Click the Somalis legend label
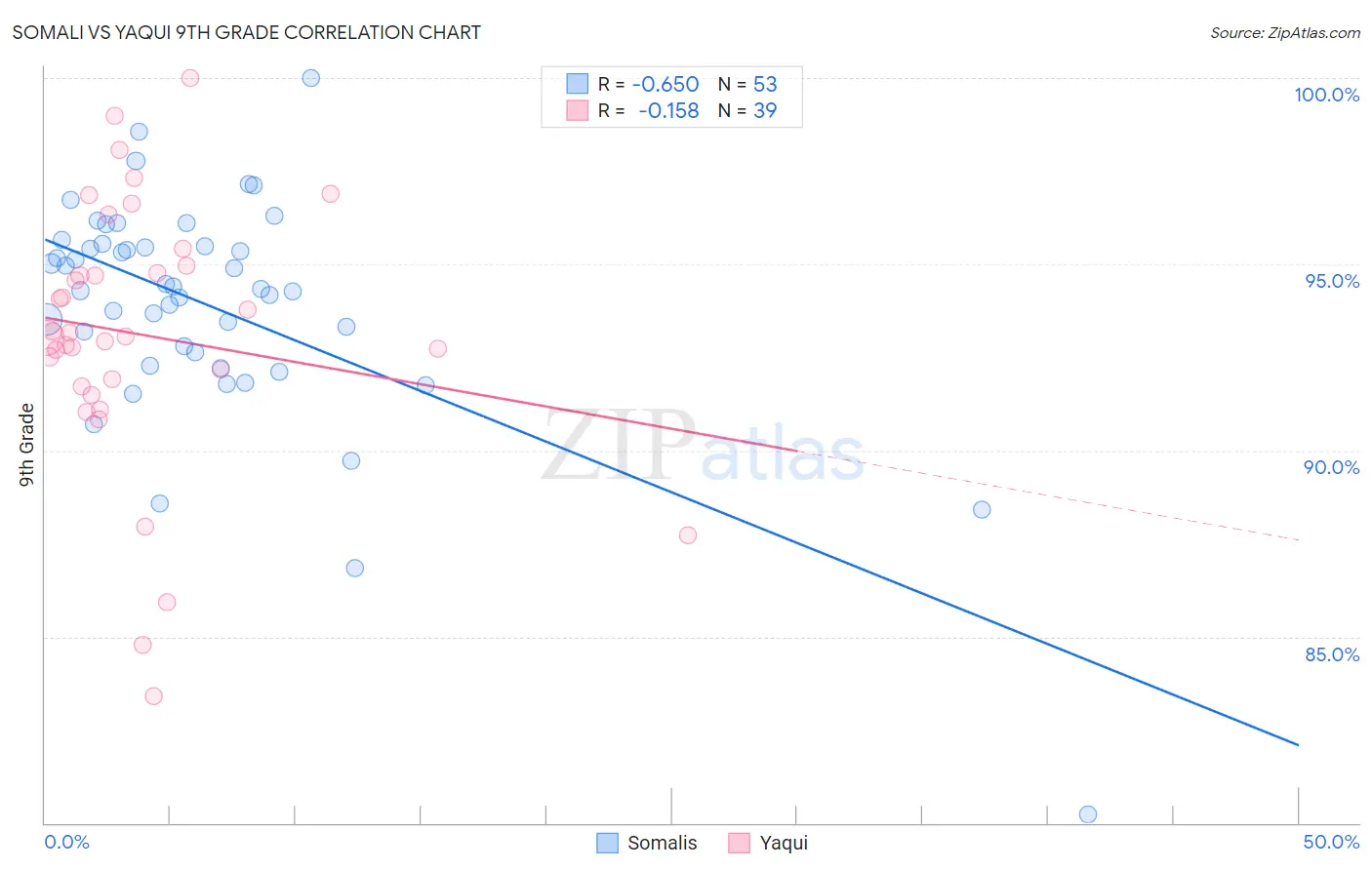The height and width of the screenshot is (870, 1372). tap(662, 843)
